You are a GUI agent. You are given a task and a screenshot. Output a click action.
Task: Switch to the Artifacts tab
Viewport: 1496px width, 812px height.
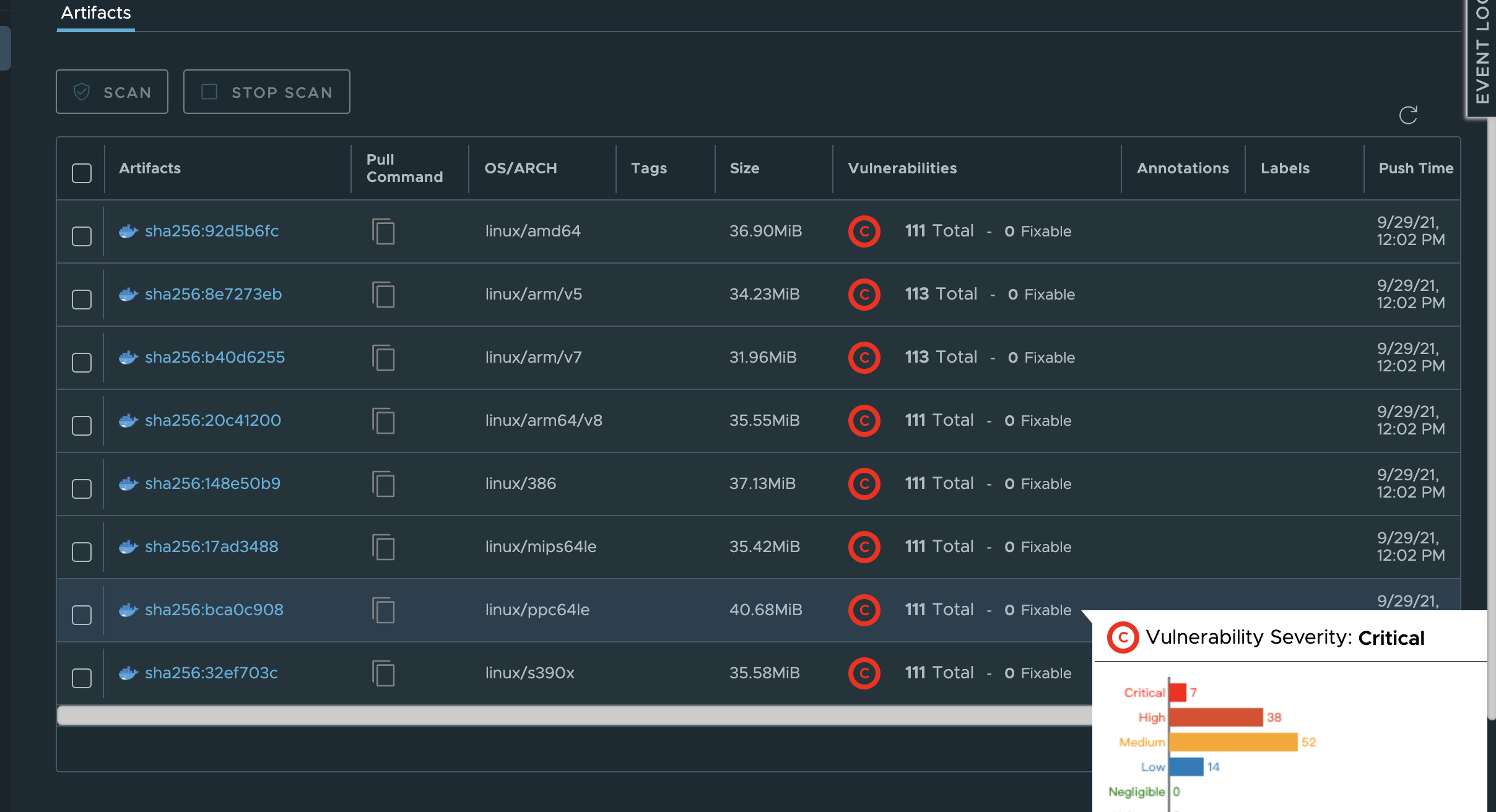pyautogui.click(x=95, y=12)
